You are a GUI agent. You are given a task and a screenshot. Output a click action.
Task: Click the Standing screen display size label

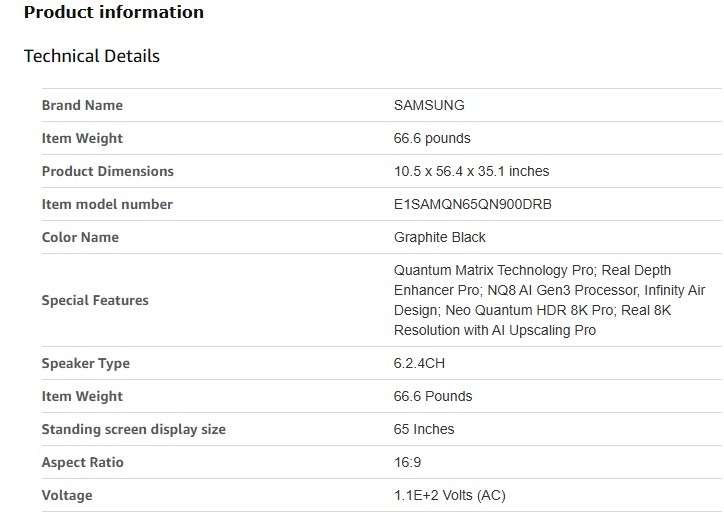(134, 429)
